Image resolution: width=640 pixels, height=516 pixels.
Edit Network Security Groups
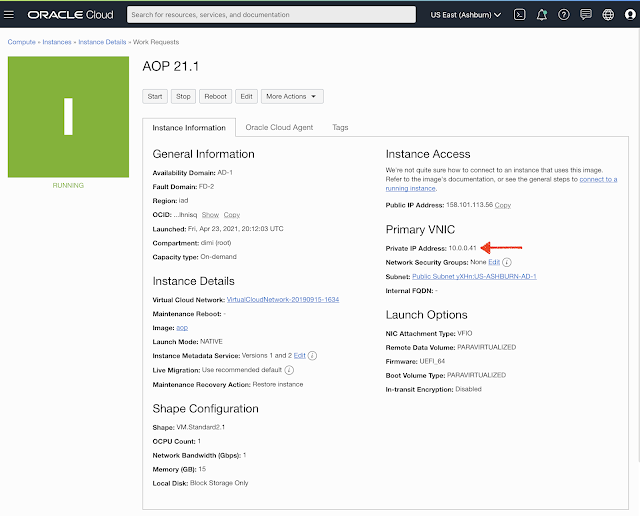point(494,262)
